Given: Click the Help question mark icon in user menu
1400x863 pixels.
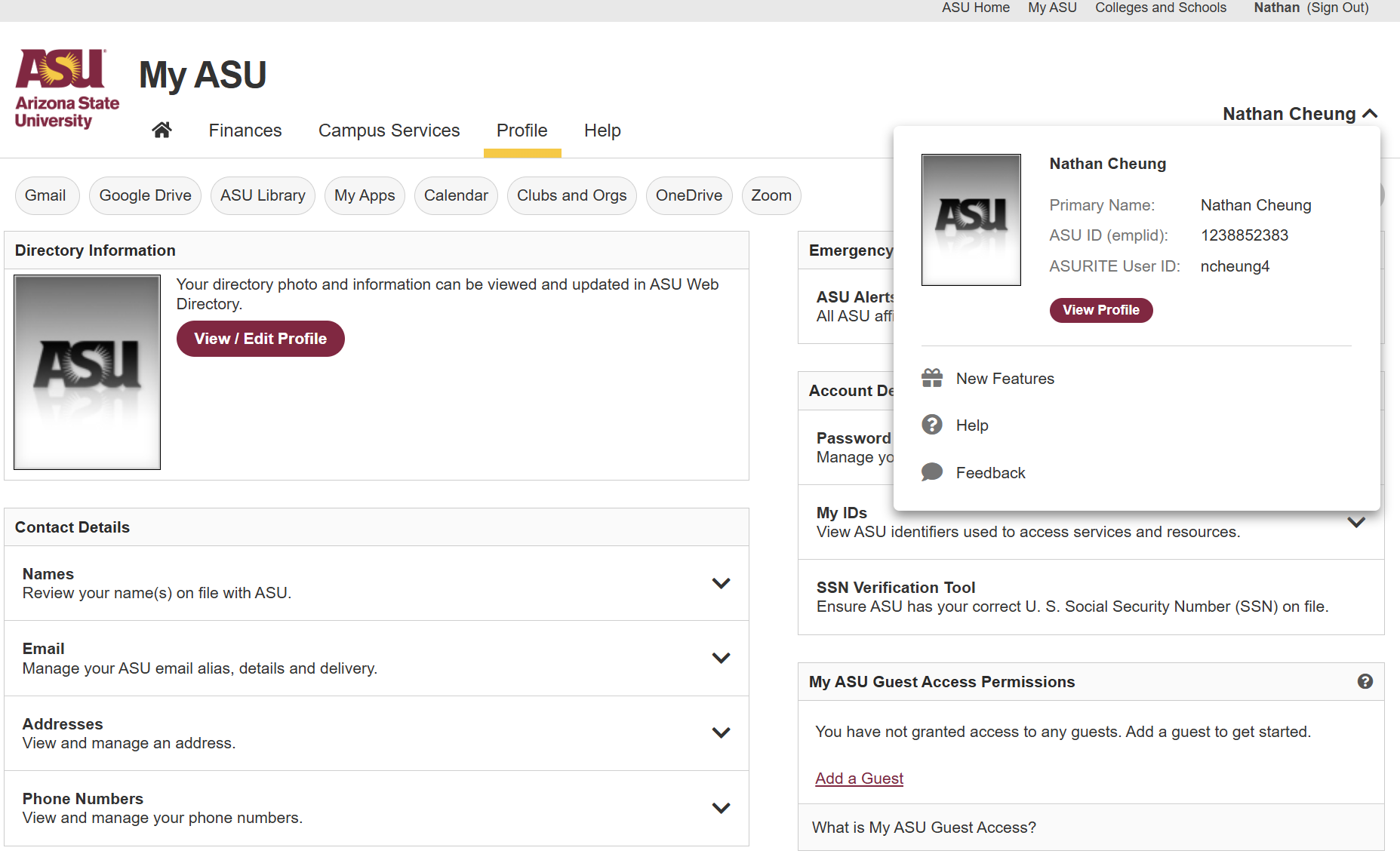Looking at the screenshot, I should click(932, 425).
